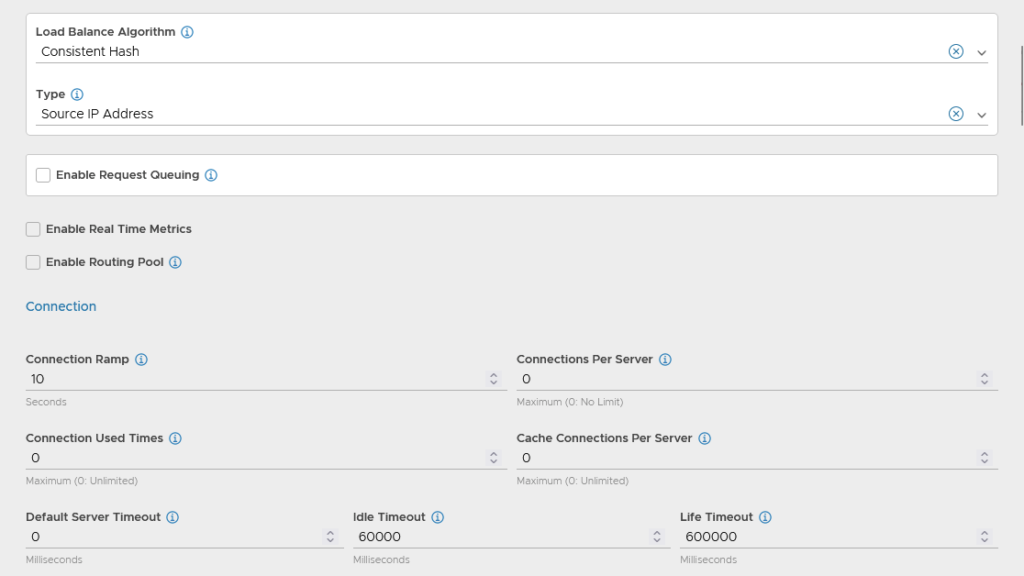The width and height of the screenshot is (1024, 576).
Task: Click the Connection Ramp stepper arrows
Action: [493, 379]
